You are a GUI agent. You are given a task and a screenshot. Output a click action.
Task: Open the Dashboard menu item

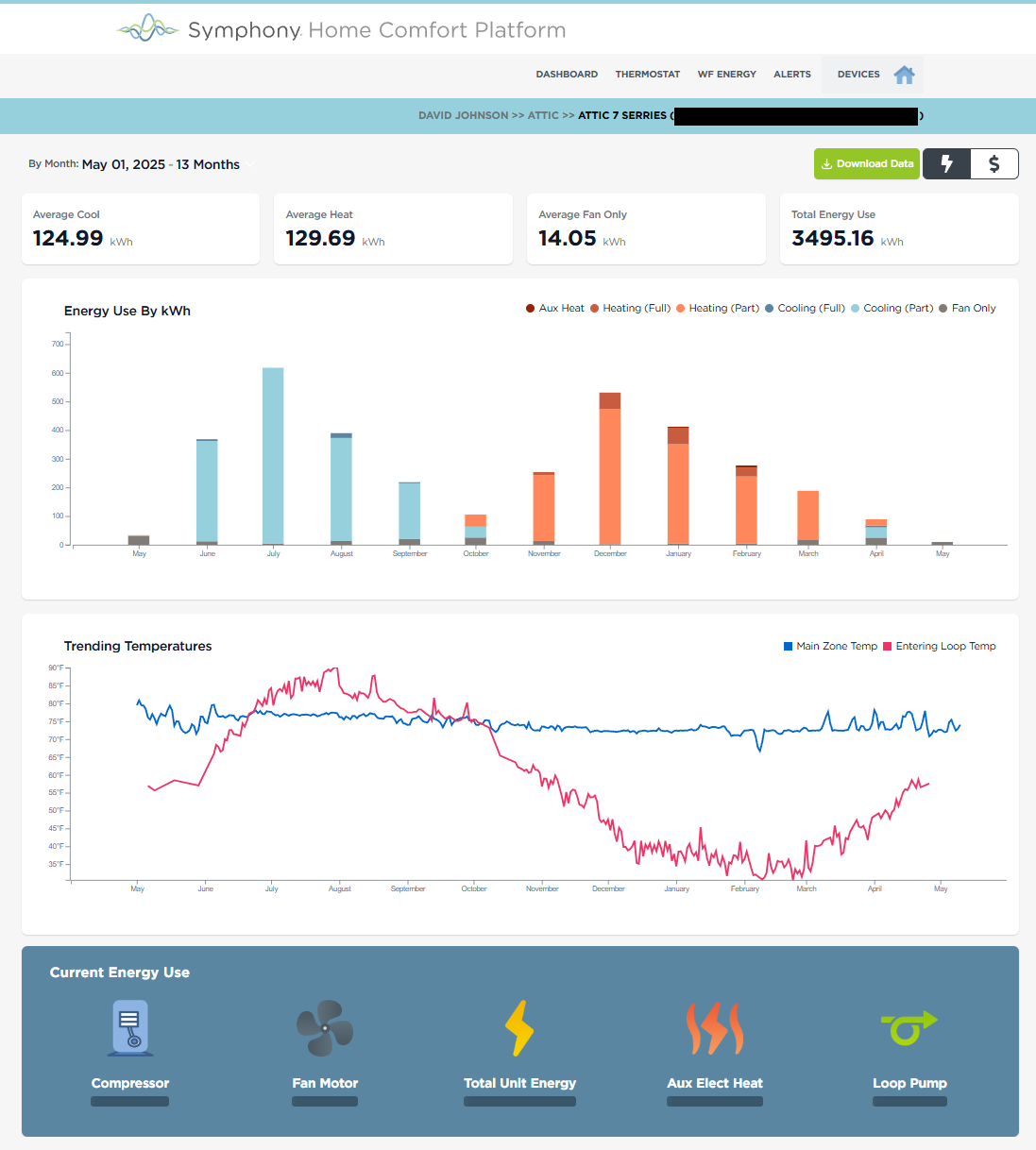tap(567, 75)
